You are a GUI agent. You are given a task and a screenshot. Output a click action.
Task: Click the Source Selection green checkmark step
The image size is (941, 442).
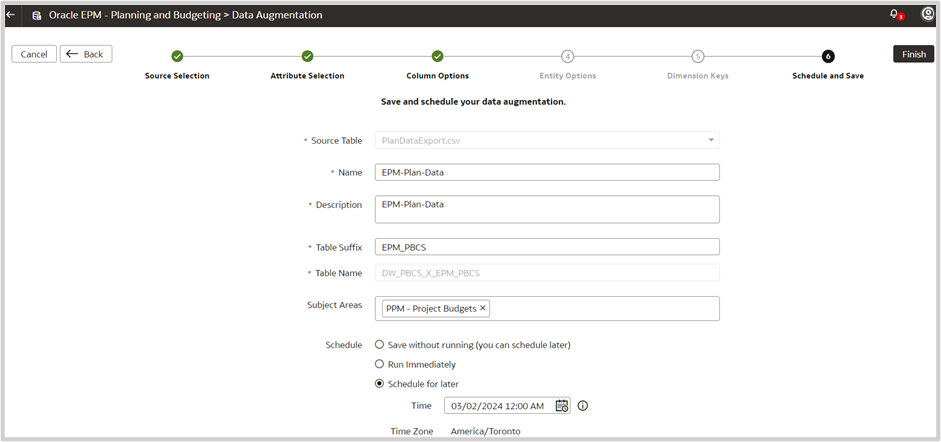pyautogui.click(x=177, y=56)
